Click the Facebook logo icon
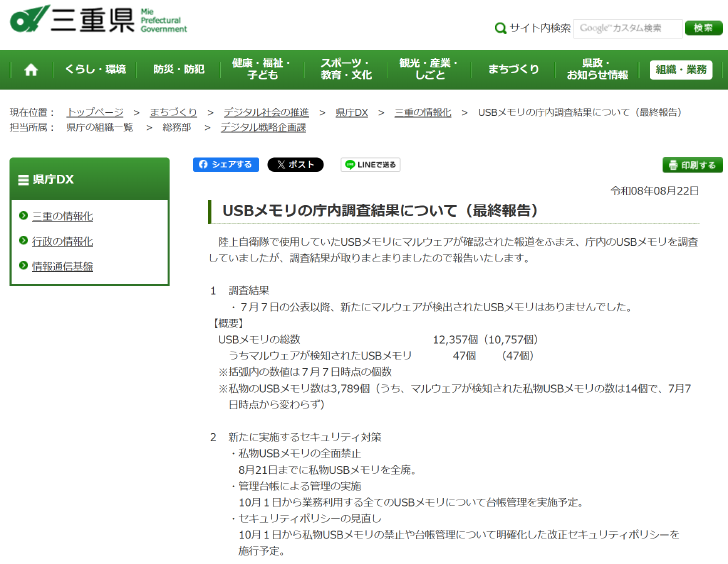Viewport: 728px width, 564px height. pos(203,164)
